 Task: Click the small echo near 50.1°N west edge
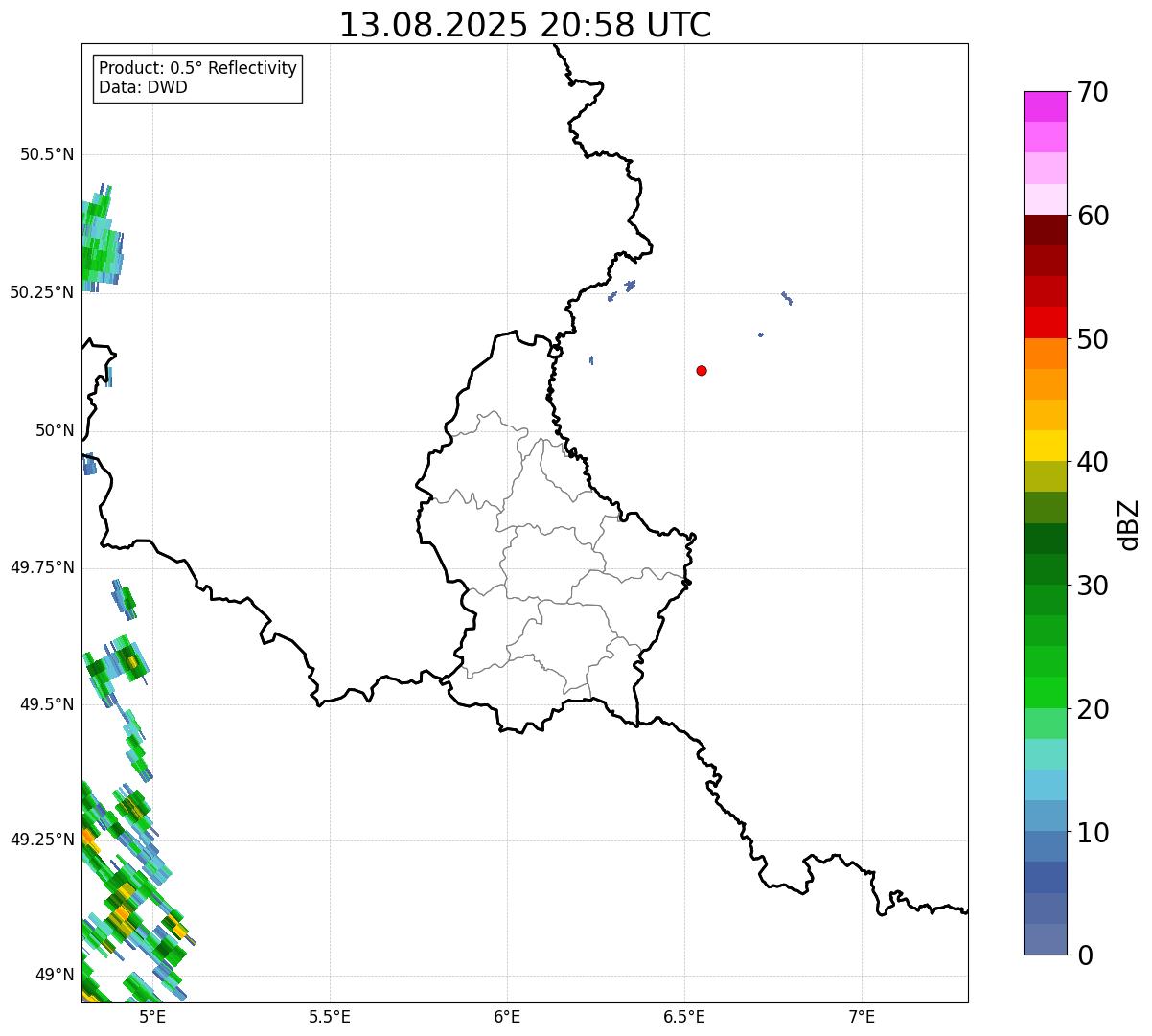[109, 377]
